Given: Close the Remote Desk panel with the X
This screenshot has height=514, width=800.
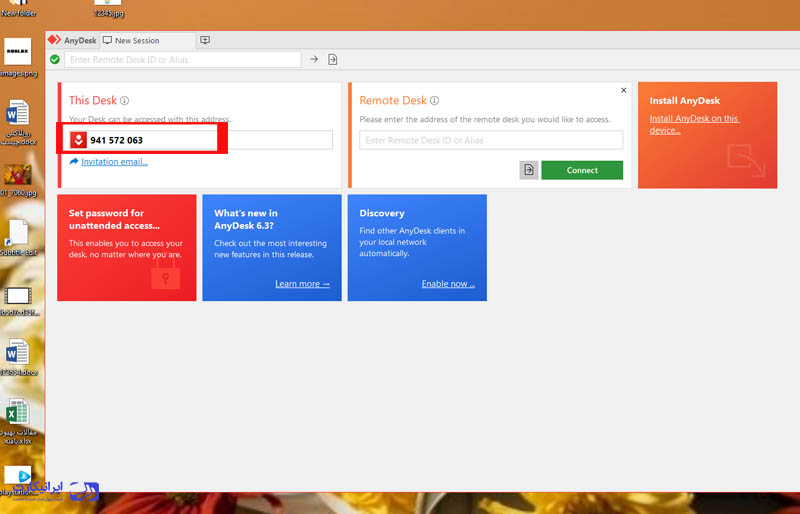Looking at the screenshot, I should (x=623, y=90).
